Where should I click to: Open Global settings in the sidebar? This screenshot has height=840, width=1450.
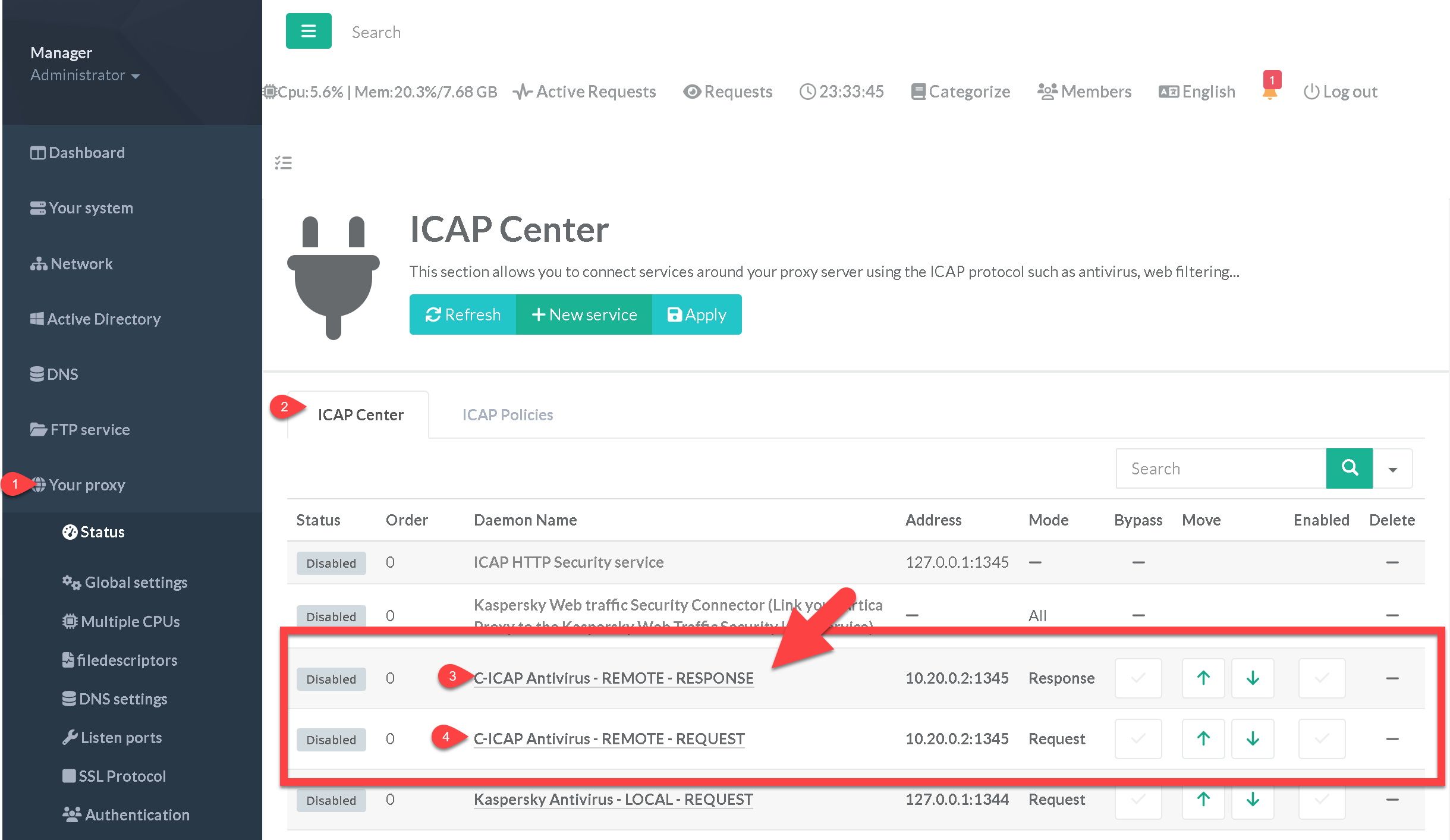coord(136,583)
